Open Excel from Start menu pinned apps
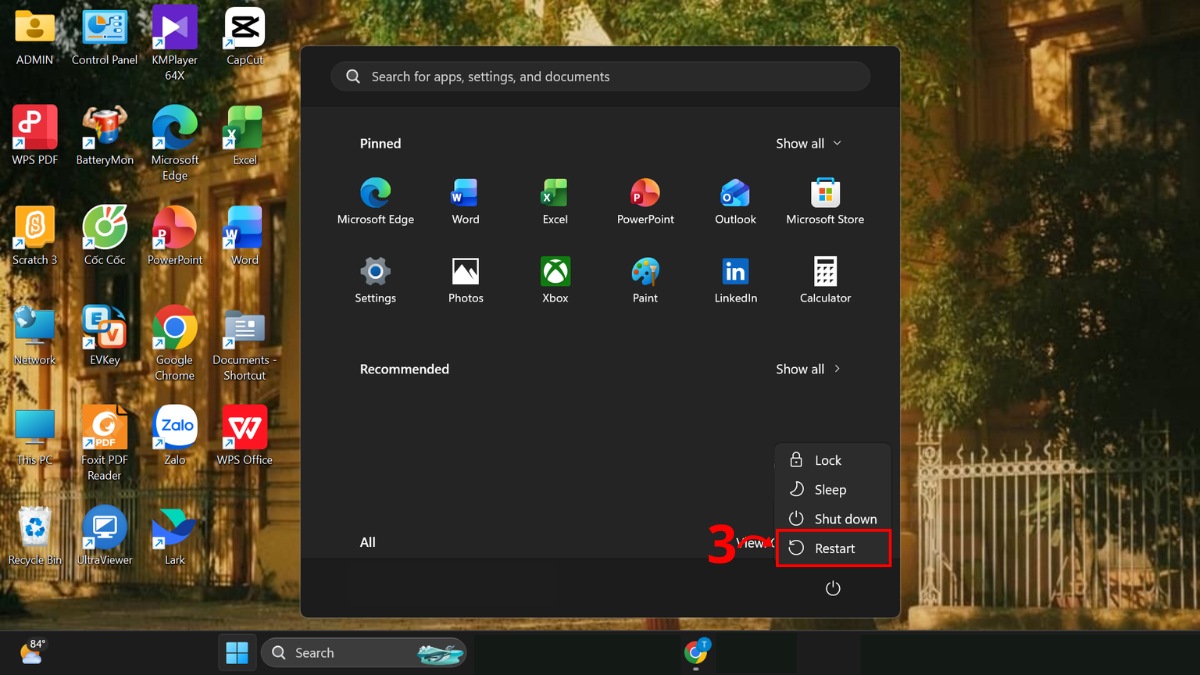The image size is (1200, 675). tap(555, 201)
